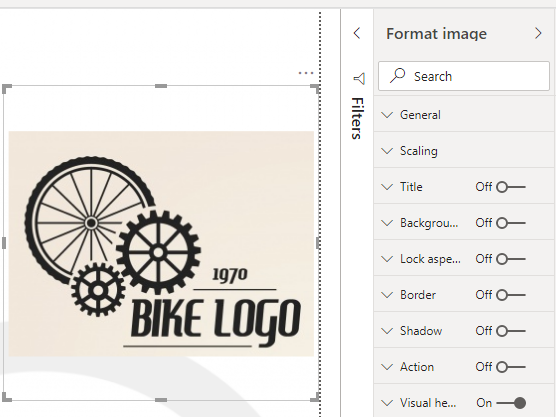The image size is (556, 417).
Task: Click bottom-right corner handle of image
Action: click(315, 397)
